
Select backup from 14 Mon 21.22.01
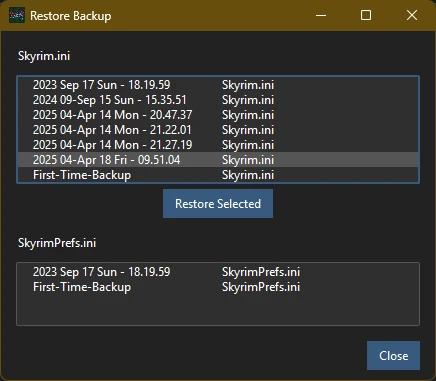coord(218,130)
